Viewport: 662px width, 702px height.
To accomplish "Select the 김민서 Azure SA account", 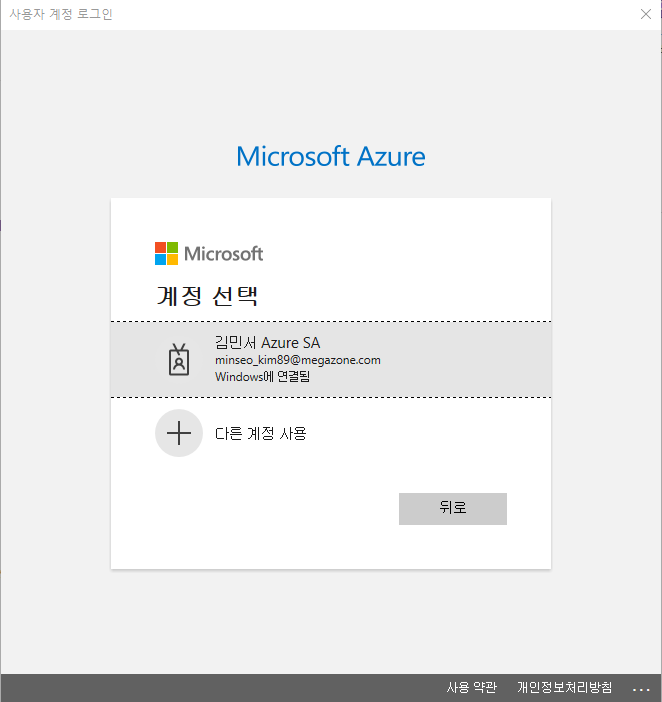I will (331, 360).
